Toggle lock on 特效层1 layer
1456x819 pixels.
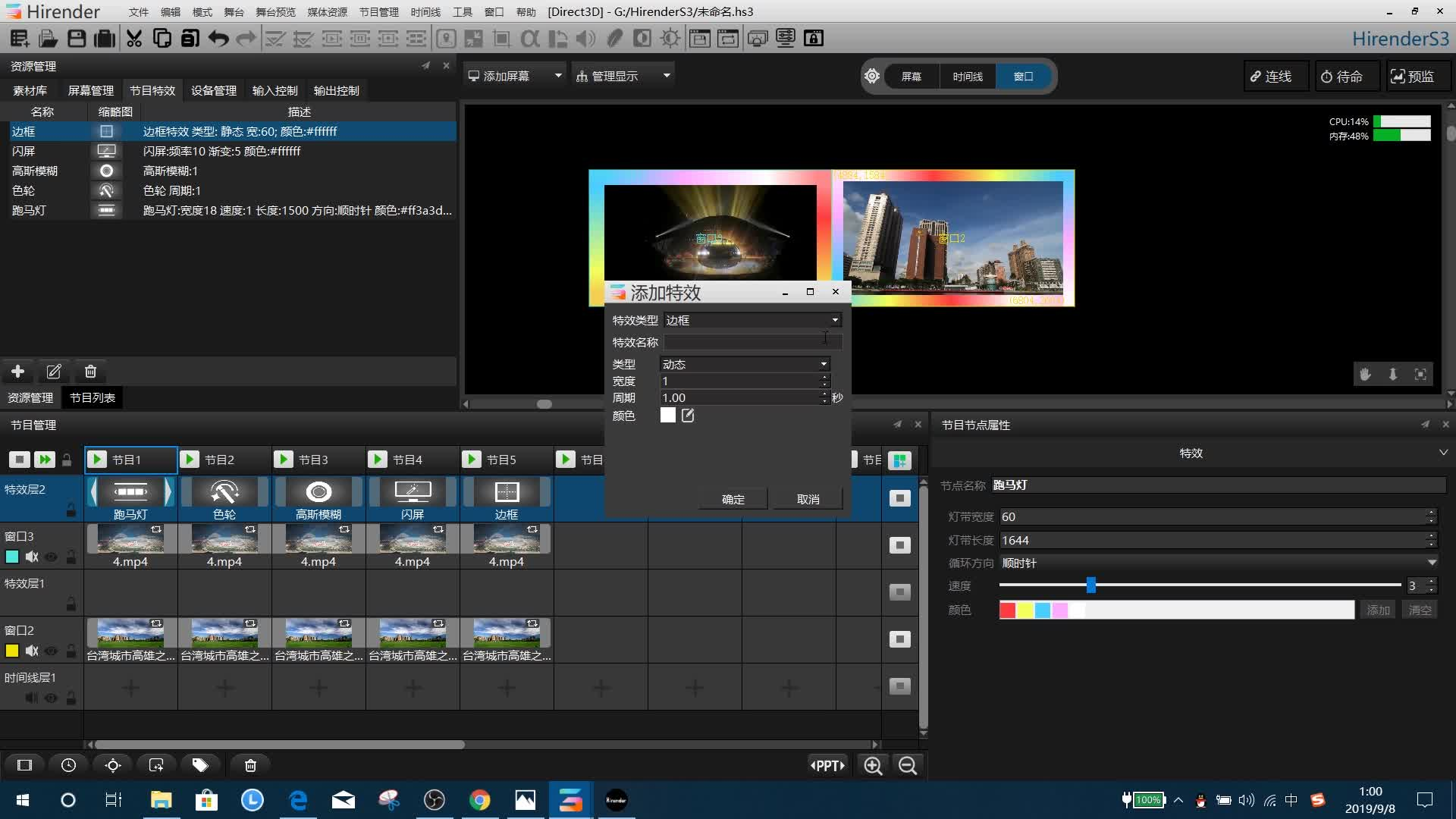pos(71,604)
